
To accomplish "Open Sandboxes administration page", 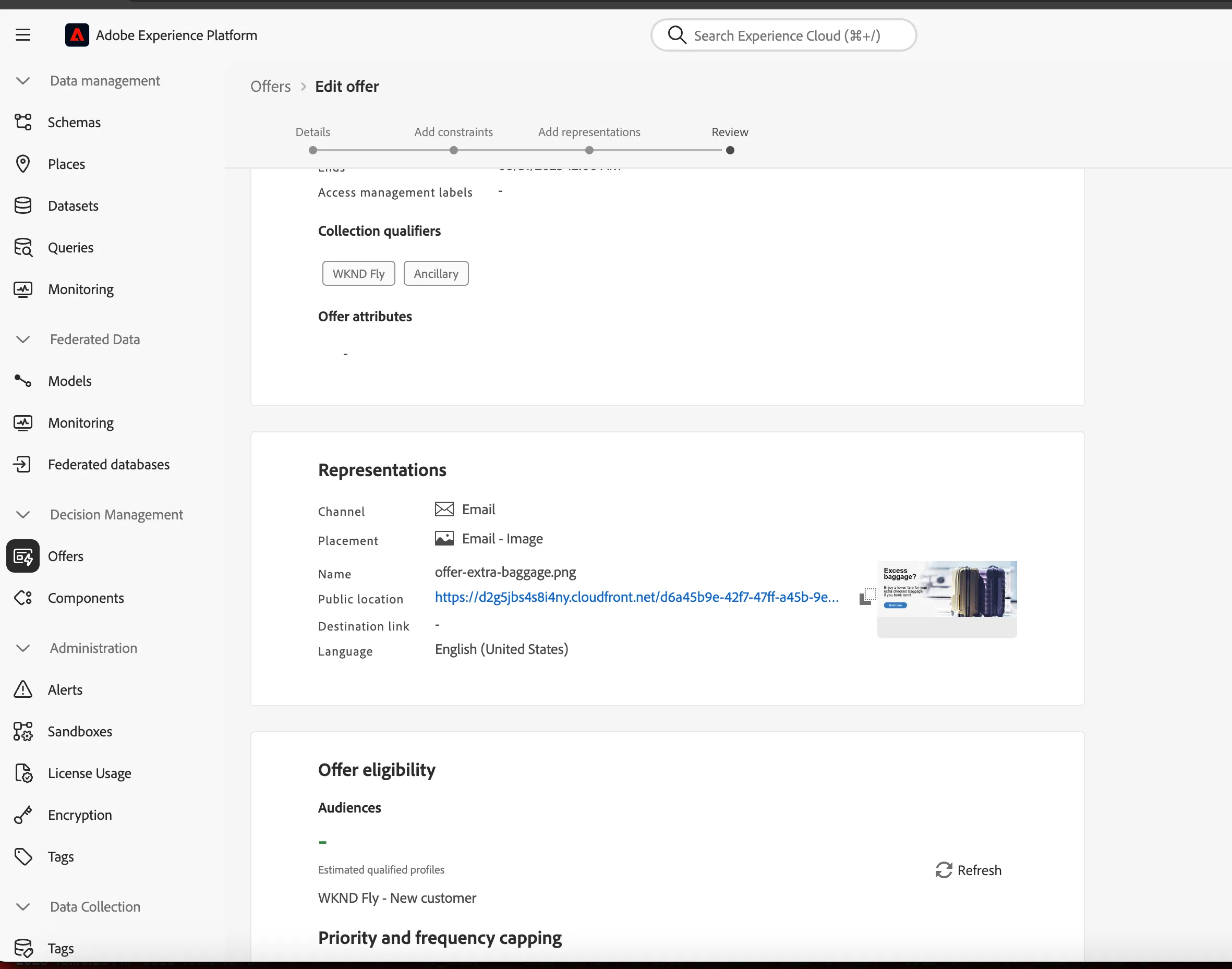I will click(x=79, y=731).
